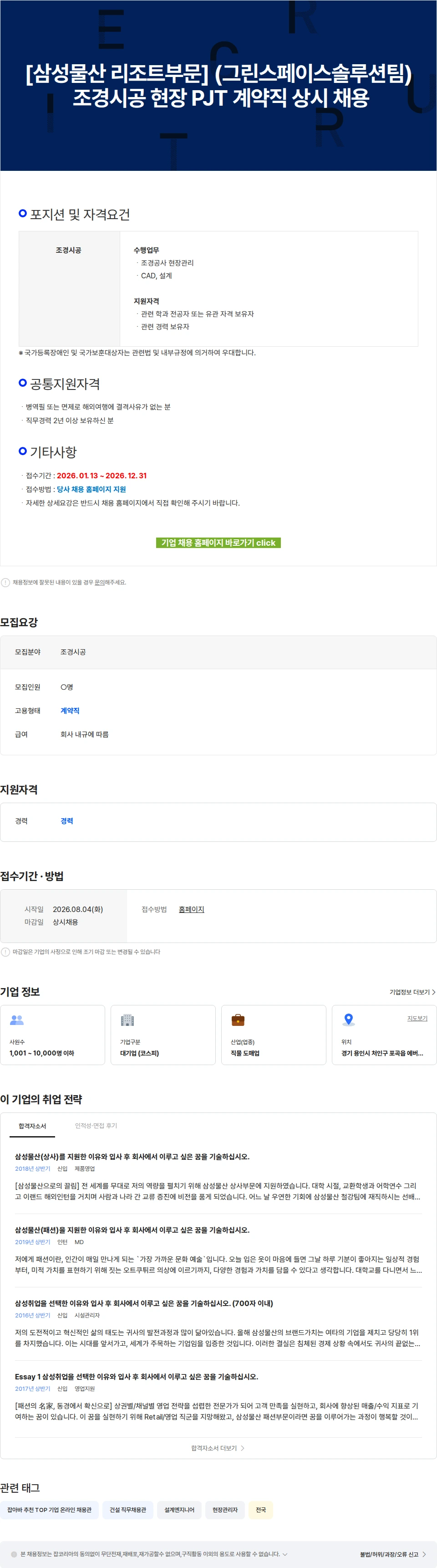
Task: Click the 상시채용 deadline value
Action: pyautogui.click(x=65, y=922)
